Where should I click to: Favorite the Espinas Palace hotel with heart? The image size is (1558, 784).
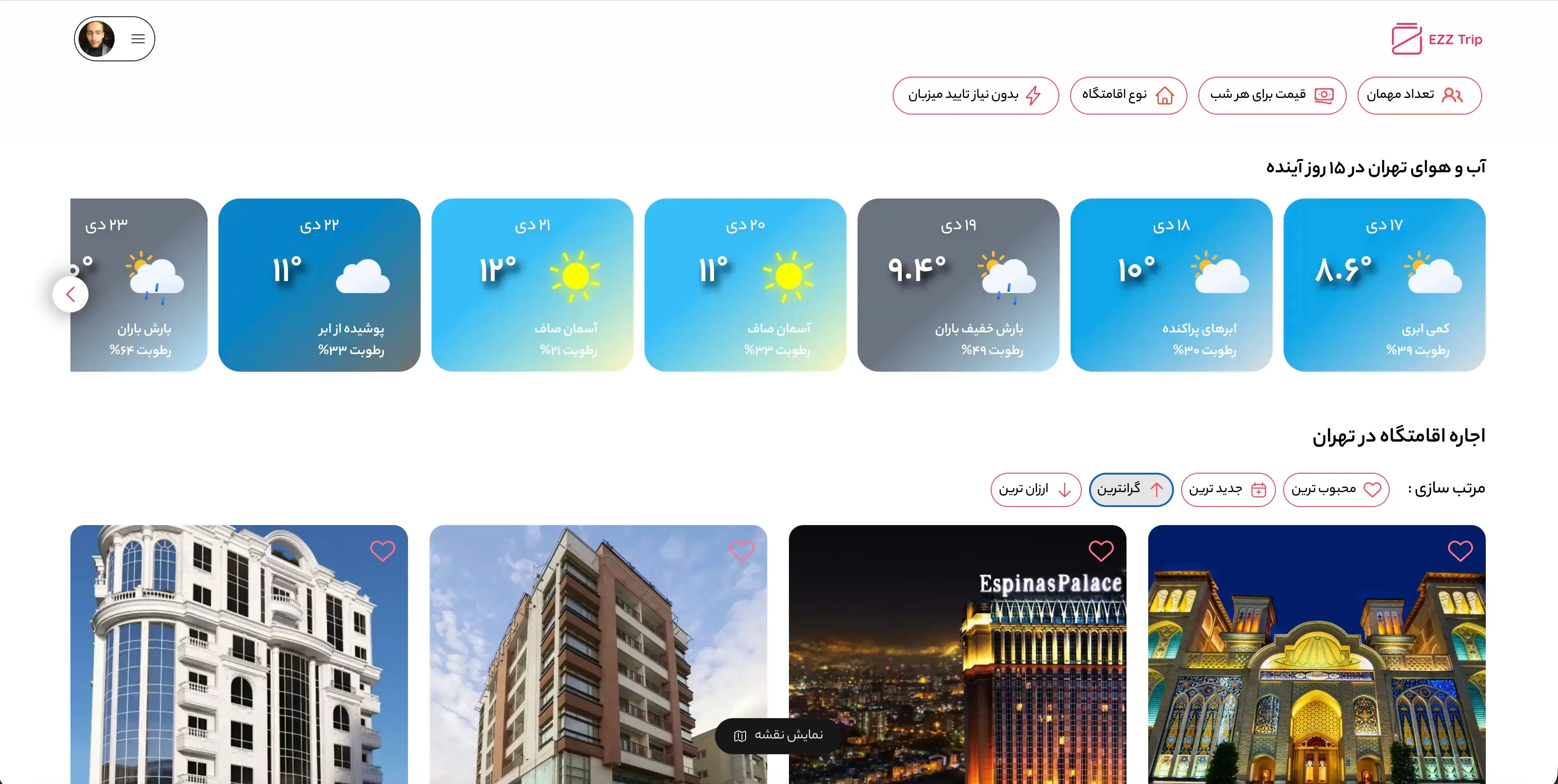1100,551
